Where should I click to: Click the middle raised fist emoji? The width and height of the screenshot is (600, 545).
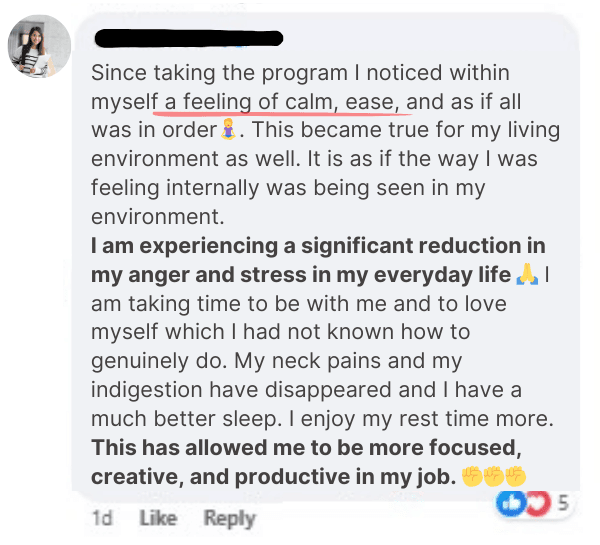point(493,477)
